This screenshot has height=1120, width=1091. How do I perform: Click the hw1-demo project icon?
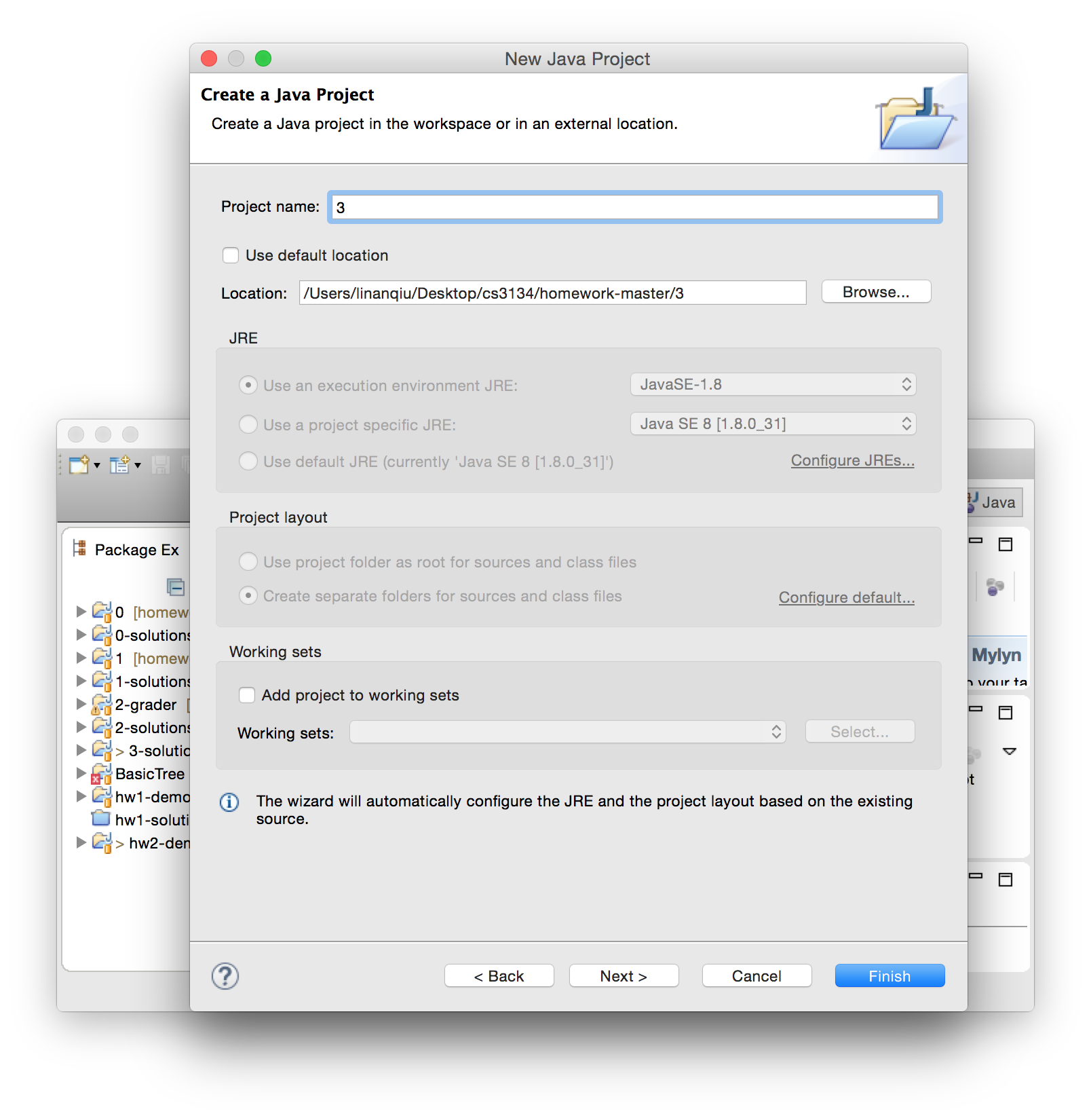102,796
